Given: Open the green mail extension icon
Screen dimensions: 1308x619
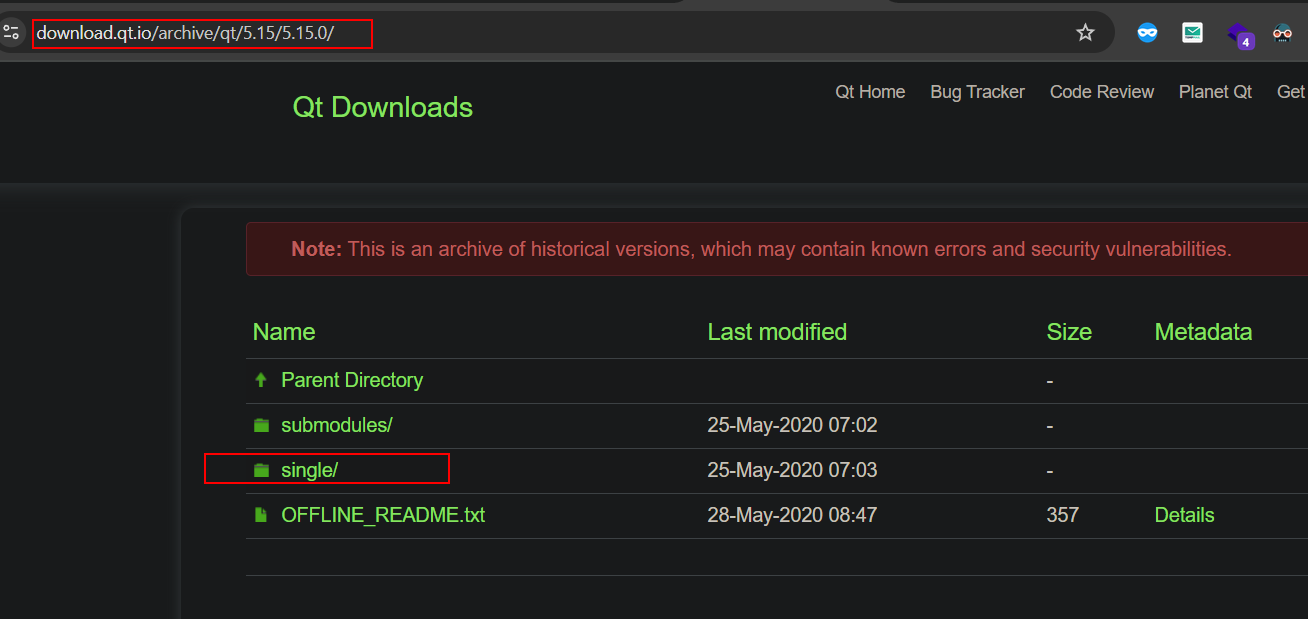Looking at the screenshot, I should point(1192,33).
